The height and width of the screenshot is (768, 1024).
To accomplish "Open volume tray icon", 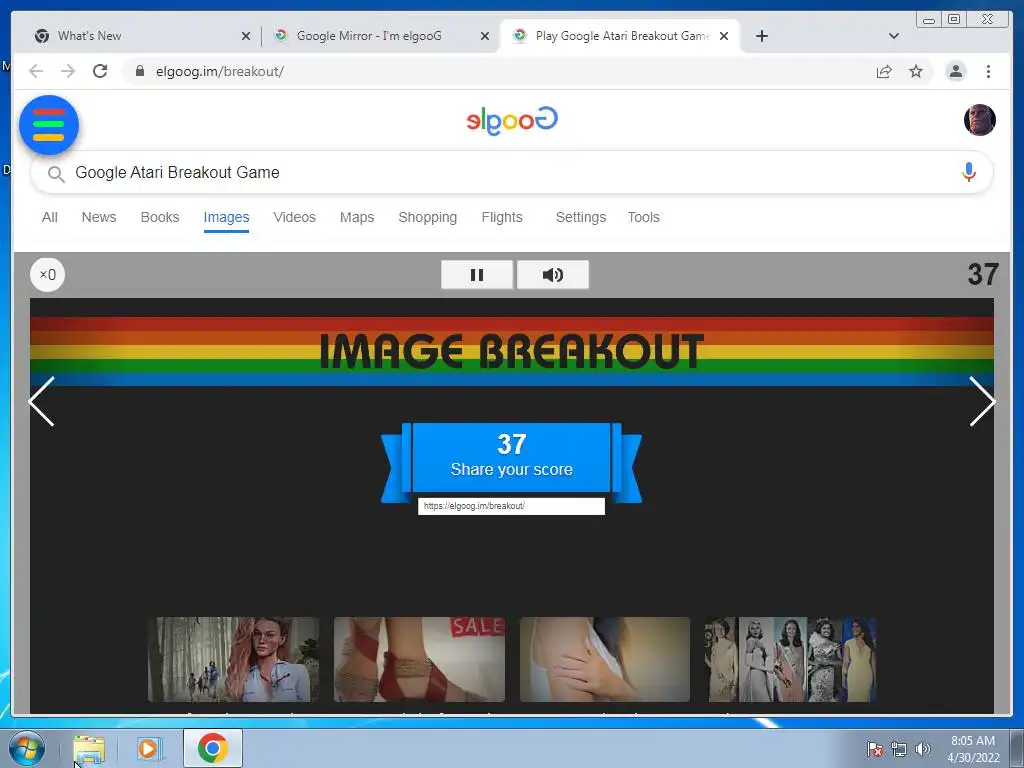I will pyautogui.click(x=923, y=749).
